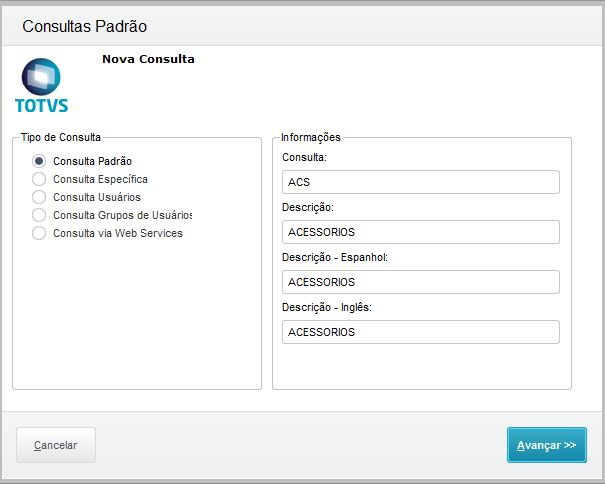This screenshot has width=605, height=484.
Task: Click the Consultas Padrão title bar
Action: (302, 26)
